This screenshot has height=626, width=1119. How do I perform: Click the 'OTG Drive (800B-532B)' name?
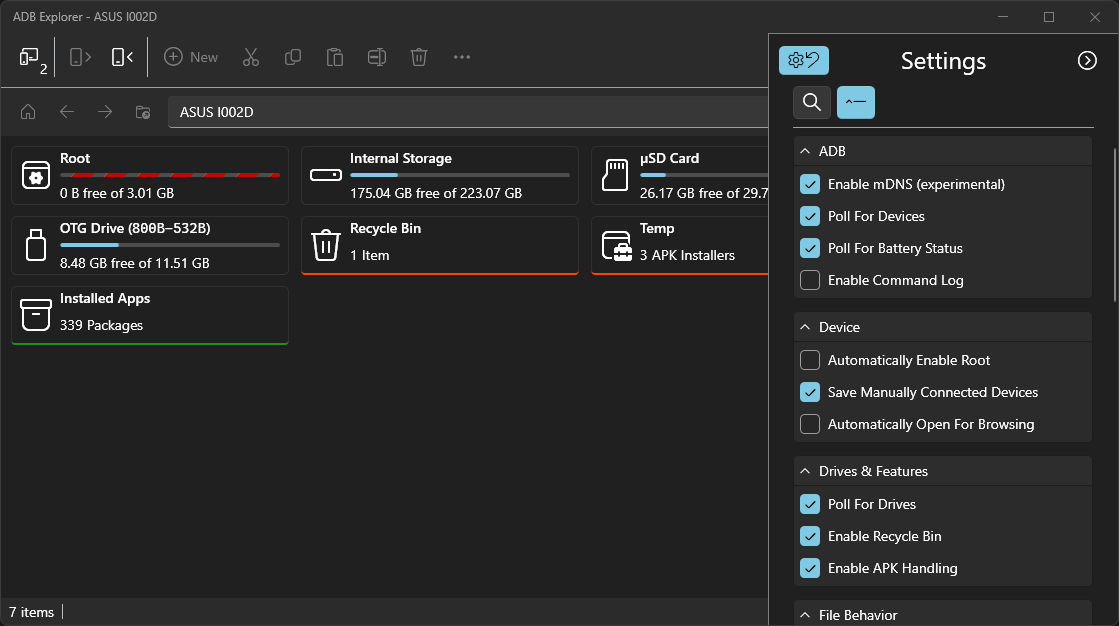click(135, 228)
